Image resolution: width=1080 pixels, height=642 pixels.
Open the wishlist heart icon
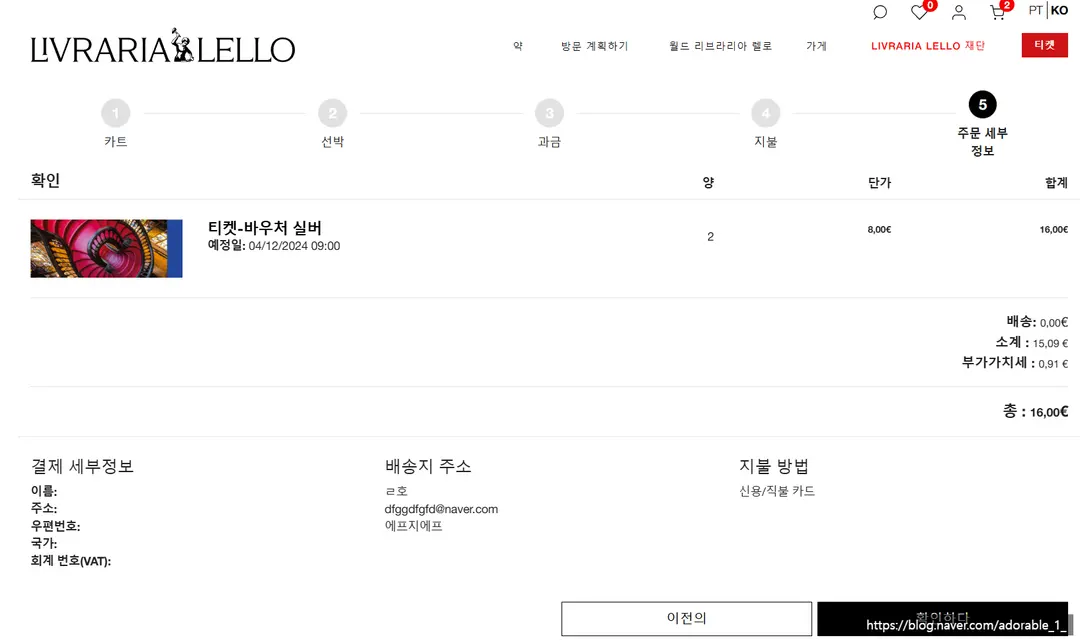[x=919, y=12]
